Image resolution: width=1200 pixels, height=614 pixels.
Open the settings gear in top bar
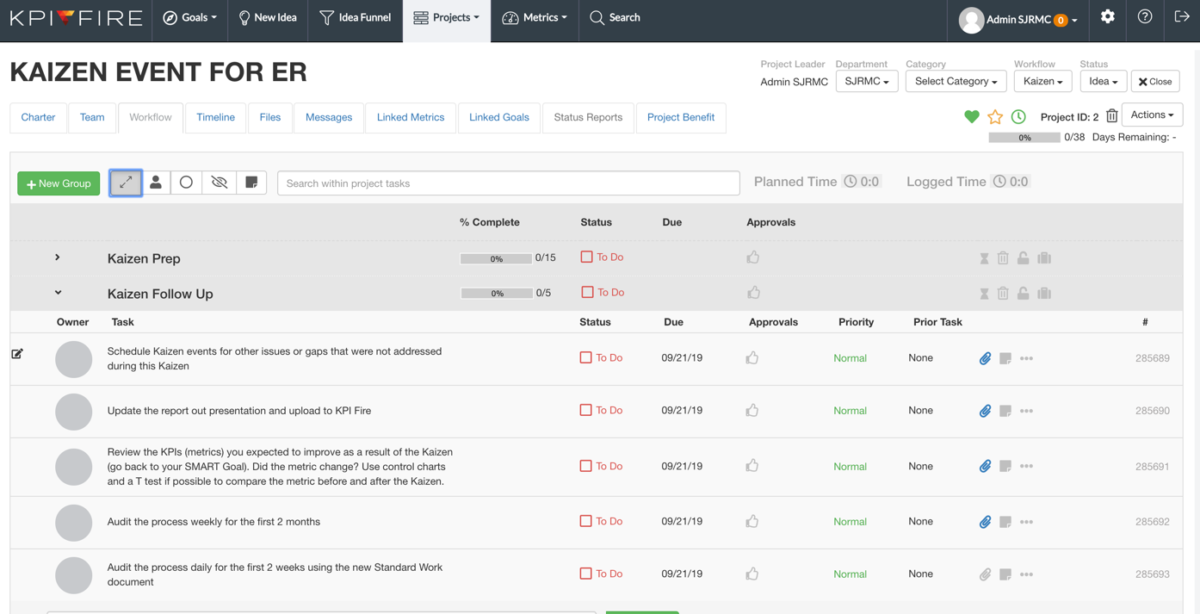point(1108,17)
